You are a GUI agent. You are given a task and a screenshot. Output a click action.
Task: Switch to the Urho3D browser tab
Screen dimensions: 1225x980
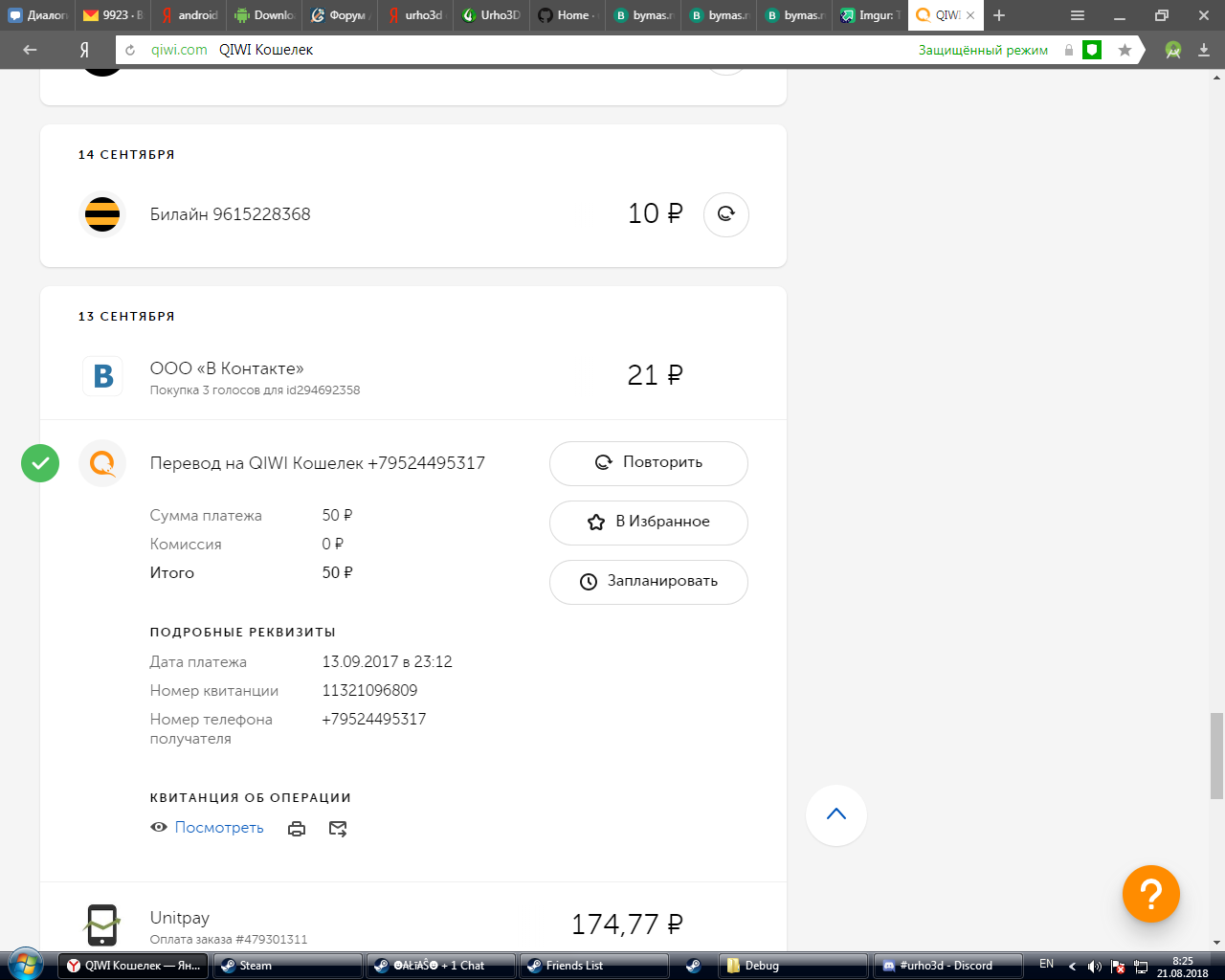[x=492, y=15]
